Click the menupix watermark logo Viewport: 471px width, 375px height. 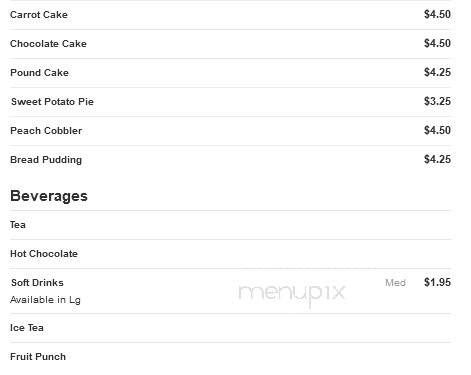pyautogui.click(x=292, y=294)
